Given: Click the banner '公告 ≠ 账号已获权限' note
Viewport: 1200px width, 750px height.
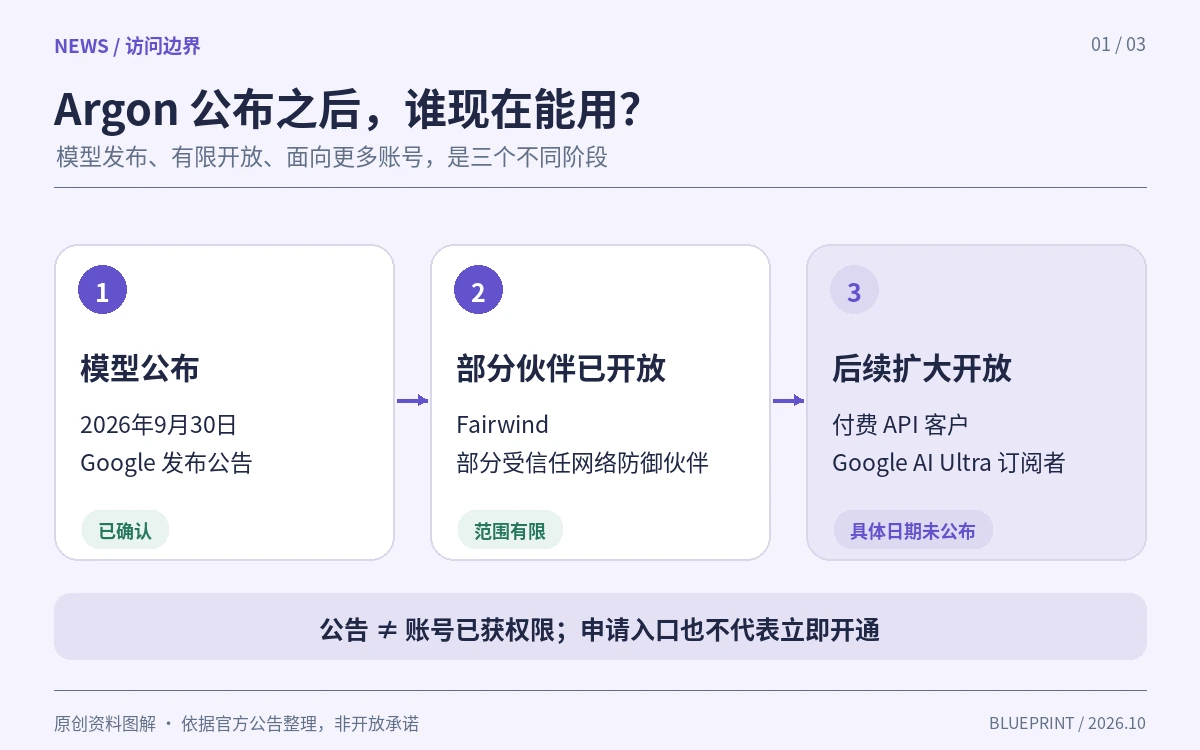Looking at the screenshot, I should tap(600, 627).
